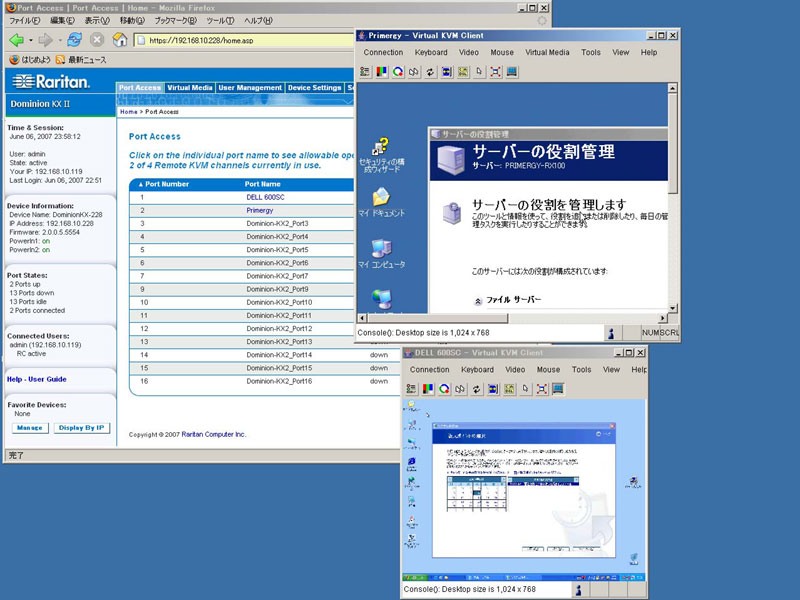
Task: Open Connection Properties in Primergy KVM toolbar
Action: click(x=365, y=72)
